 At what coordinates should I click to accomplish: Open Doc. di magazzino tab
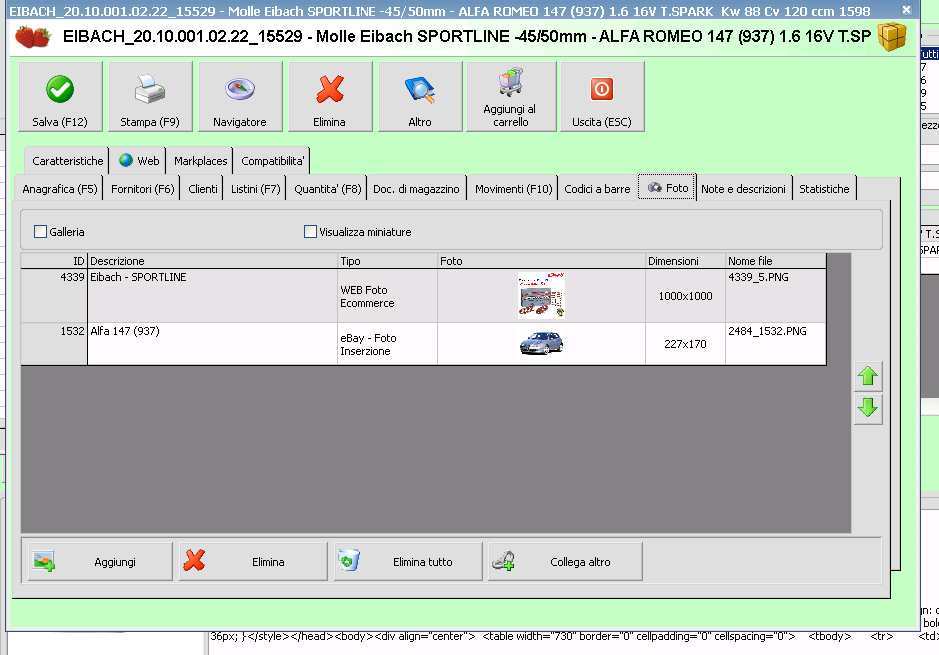click(x=416, y=189)
